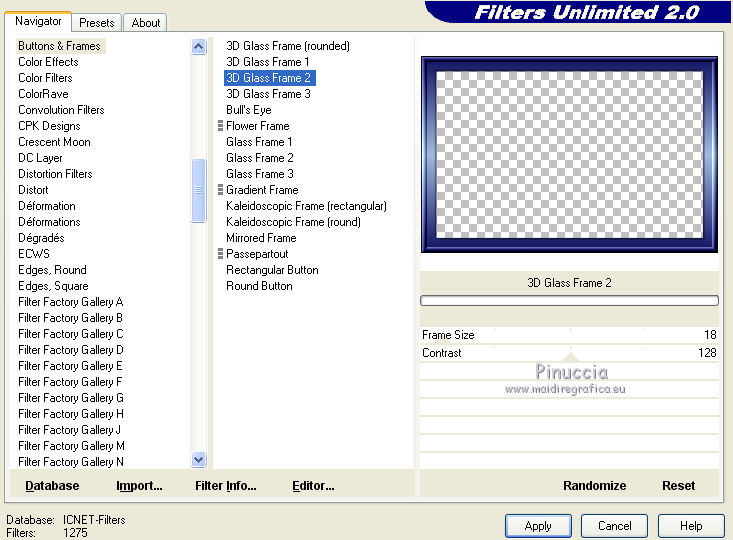Choose Edges, Round category
The width and height of the screenshot is (733, 540).
click(52, 269)
